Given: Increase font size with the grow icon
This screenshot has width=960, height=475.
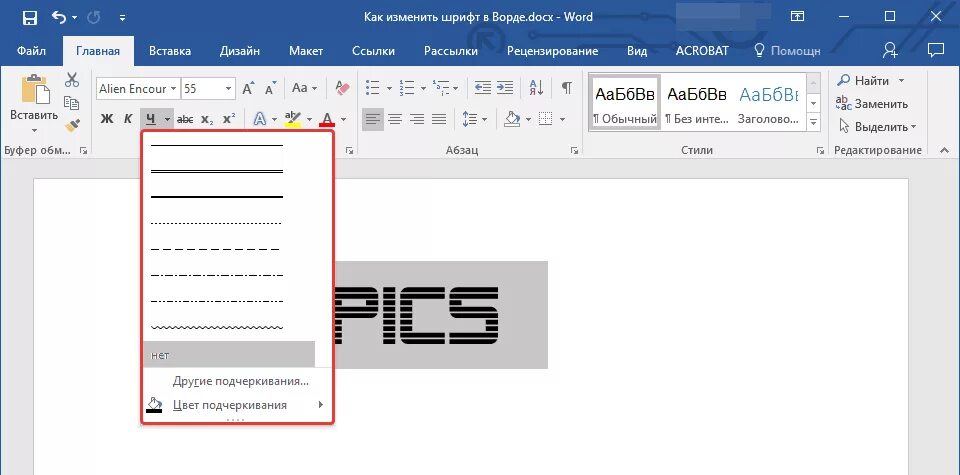Looking at the screenshot, I should (x=248, y=89).
